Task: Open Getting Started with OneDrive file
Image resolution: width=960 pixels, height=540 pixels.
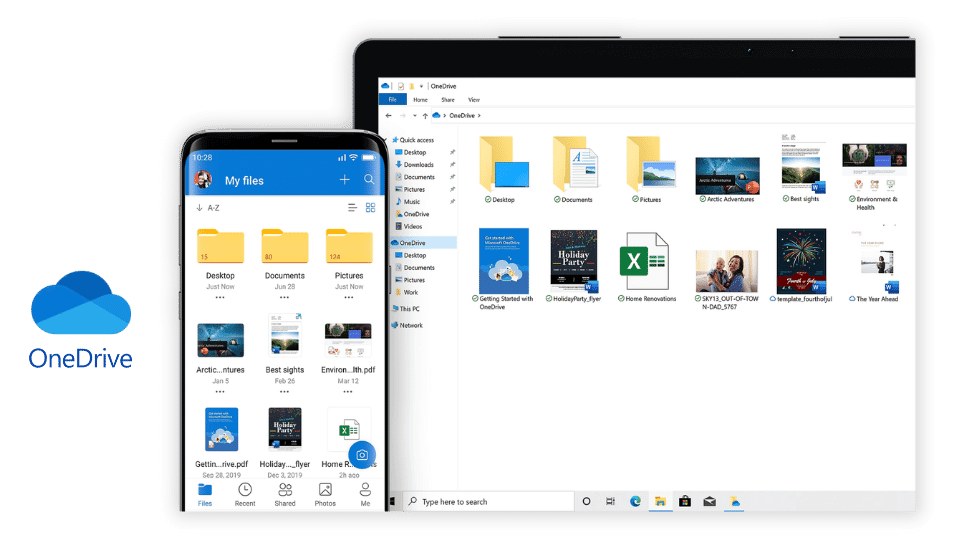Action: tap(504, 269)
